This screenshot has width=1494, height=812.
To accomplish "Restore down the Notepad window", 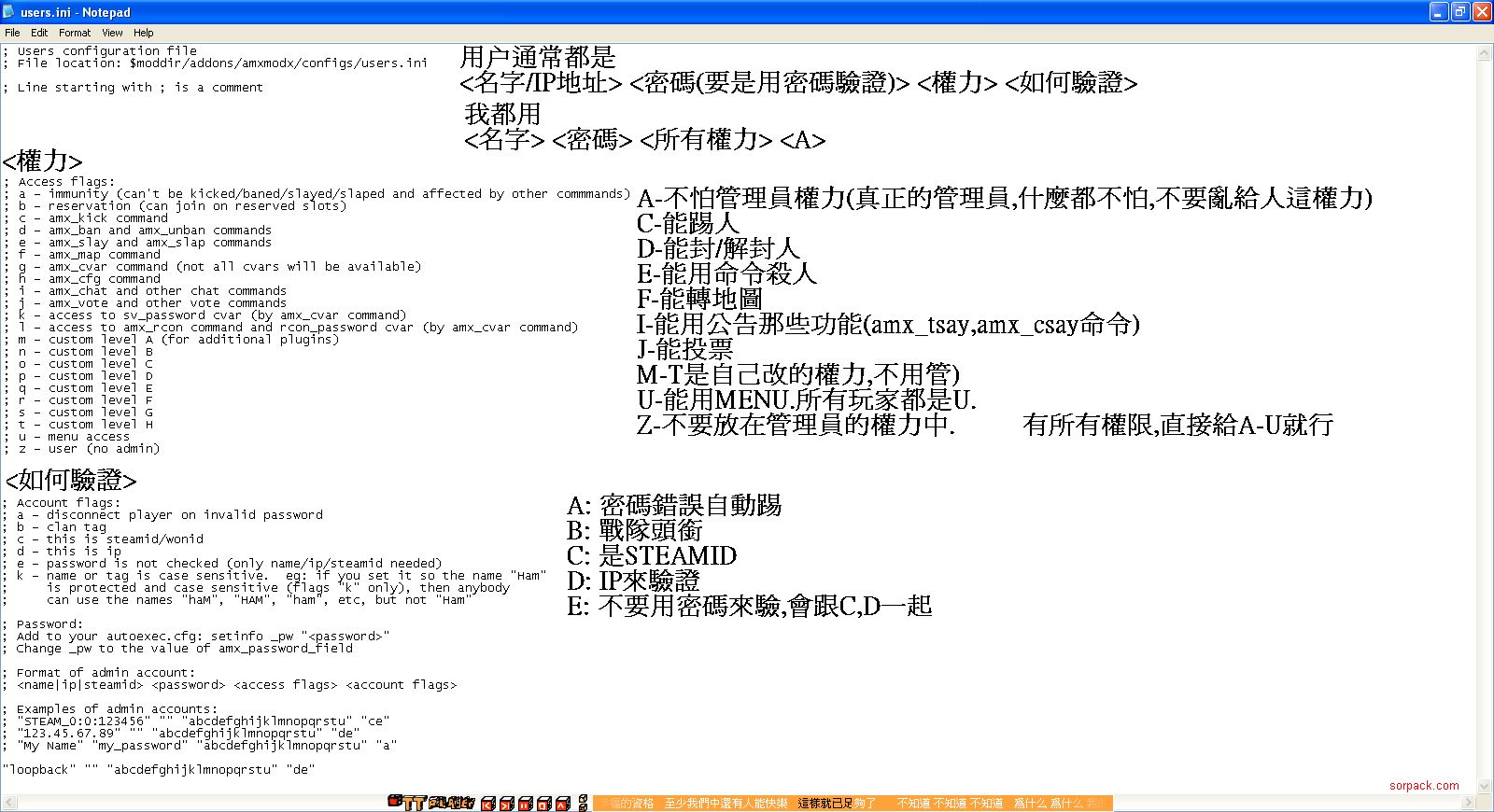I will point(1460,12).
